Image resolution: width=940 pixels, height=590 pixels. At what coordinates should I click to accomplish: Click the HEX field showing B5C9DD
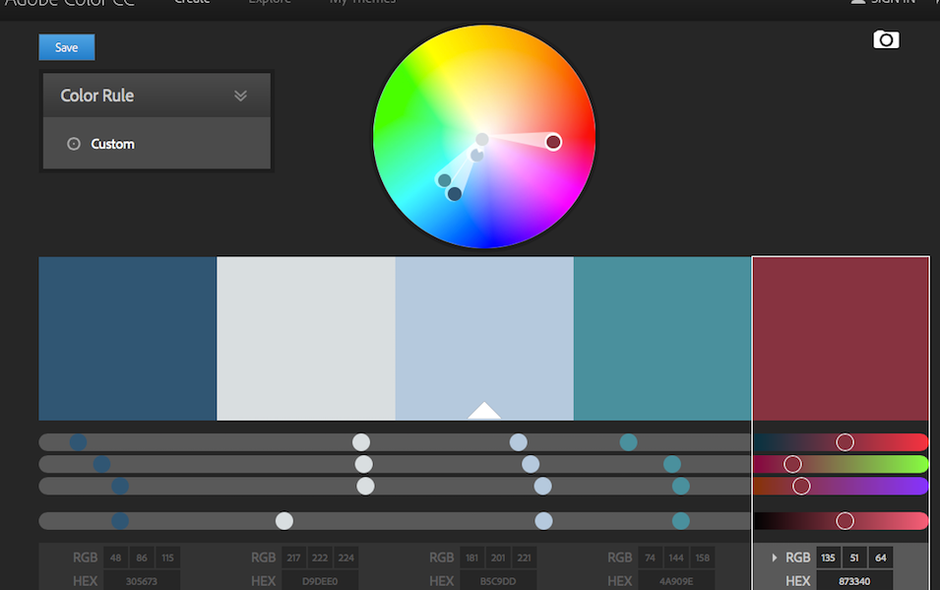[498, 581]
